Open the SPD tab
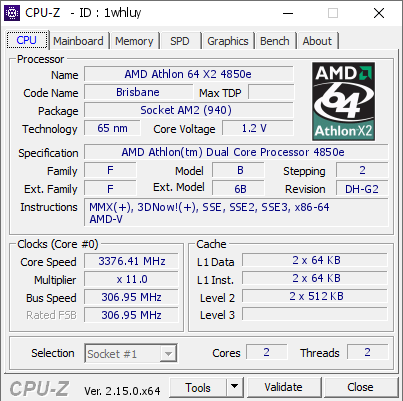Image resolution: width=403 pixels, height=401 pixels. [x=180, y=41]
